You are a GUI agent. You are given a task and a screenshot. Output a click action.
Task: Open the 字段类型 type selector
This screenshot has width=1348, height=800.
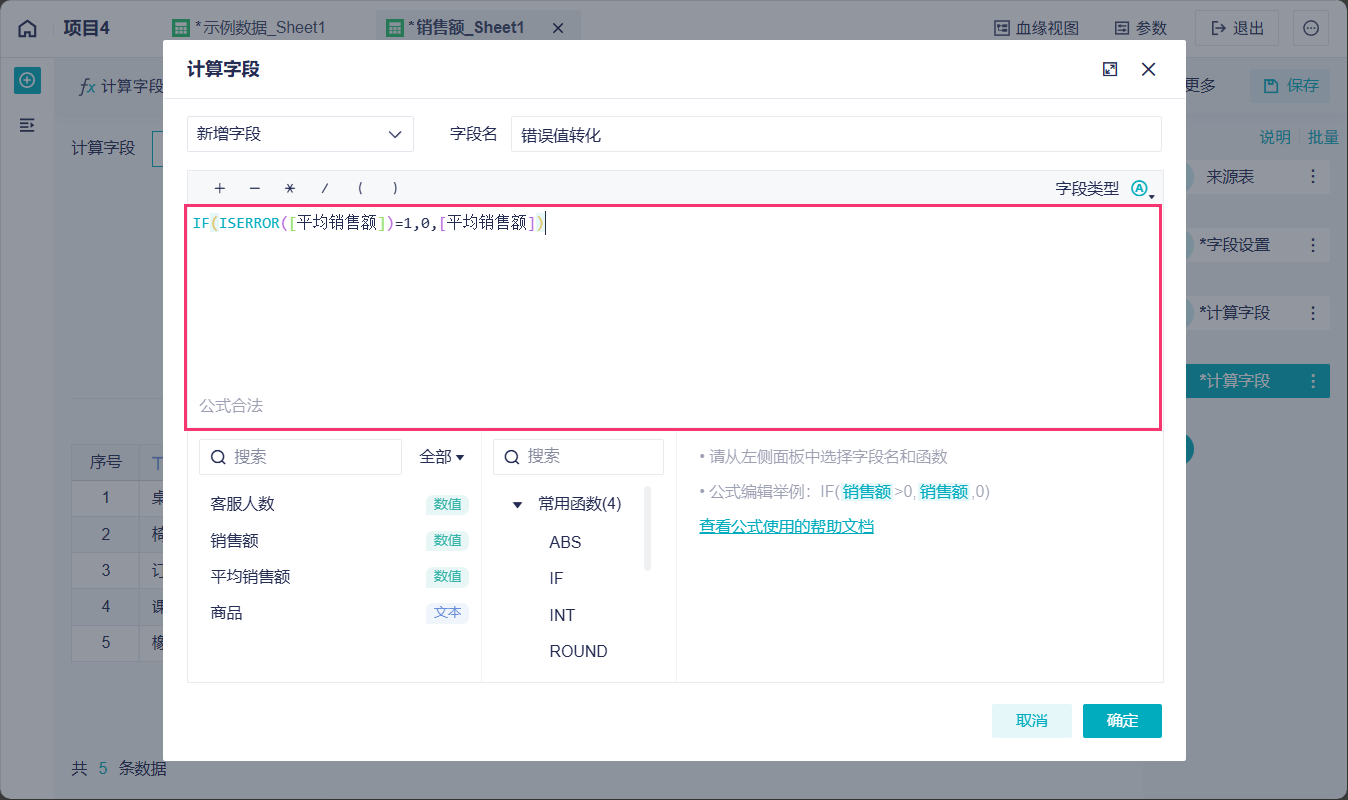(x=1142, y=188)
